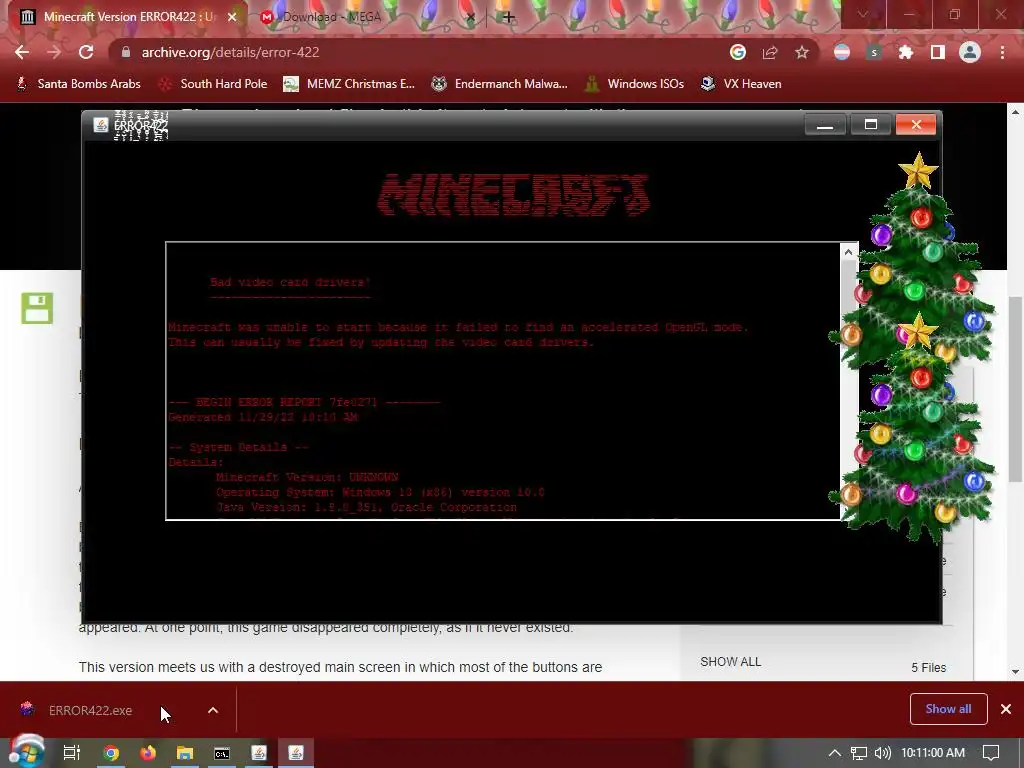This screenshot has height=768, width=1024.
Task: Bookmark this page with star icon
Action: (802, 52)
